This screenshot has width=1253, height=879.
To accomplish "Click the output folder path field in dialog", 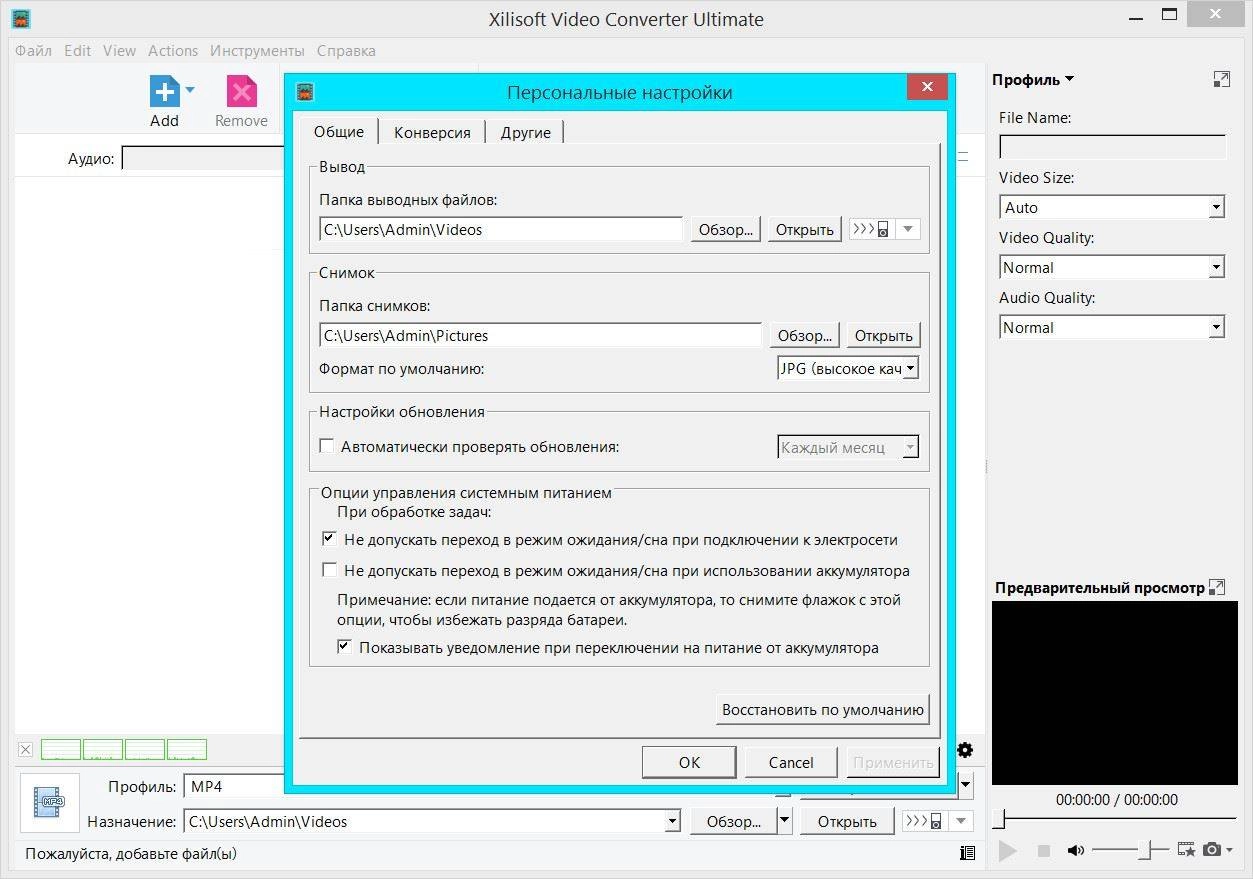I will pyautogui.click(x=500, y=229).
